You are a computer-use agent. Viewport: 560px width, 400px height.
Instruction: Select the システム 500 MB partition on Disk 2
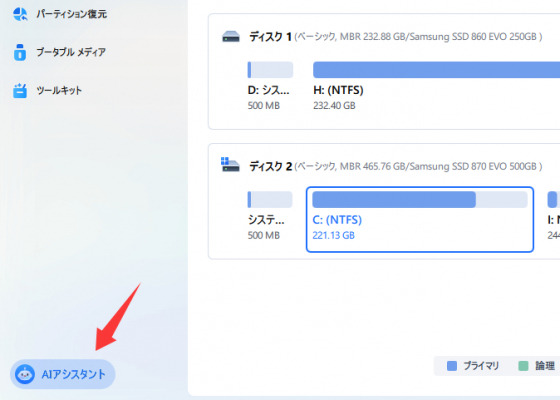coord(270,215)
